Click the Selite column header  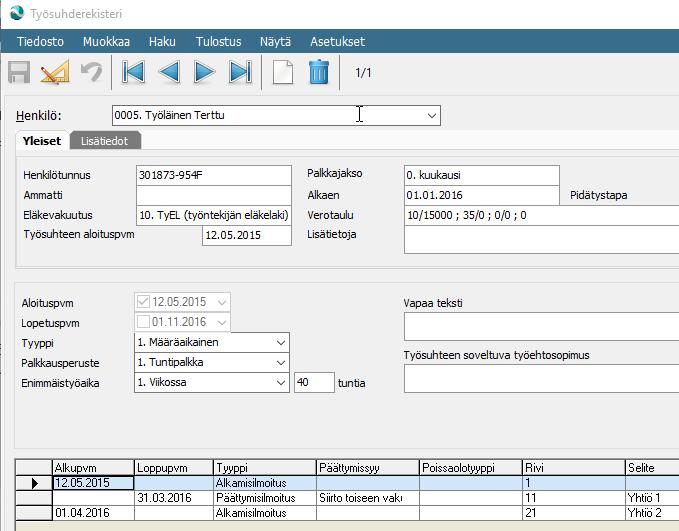652,468
